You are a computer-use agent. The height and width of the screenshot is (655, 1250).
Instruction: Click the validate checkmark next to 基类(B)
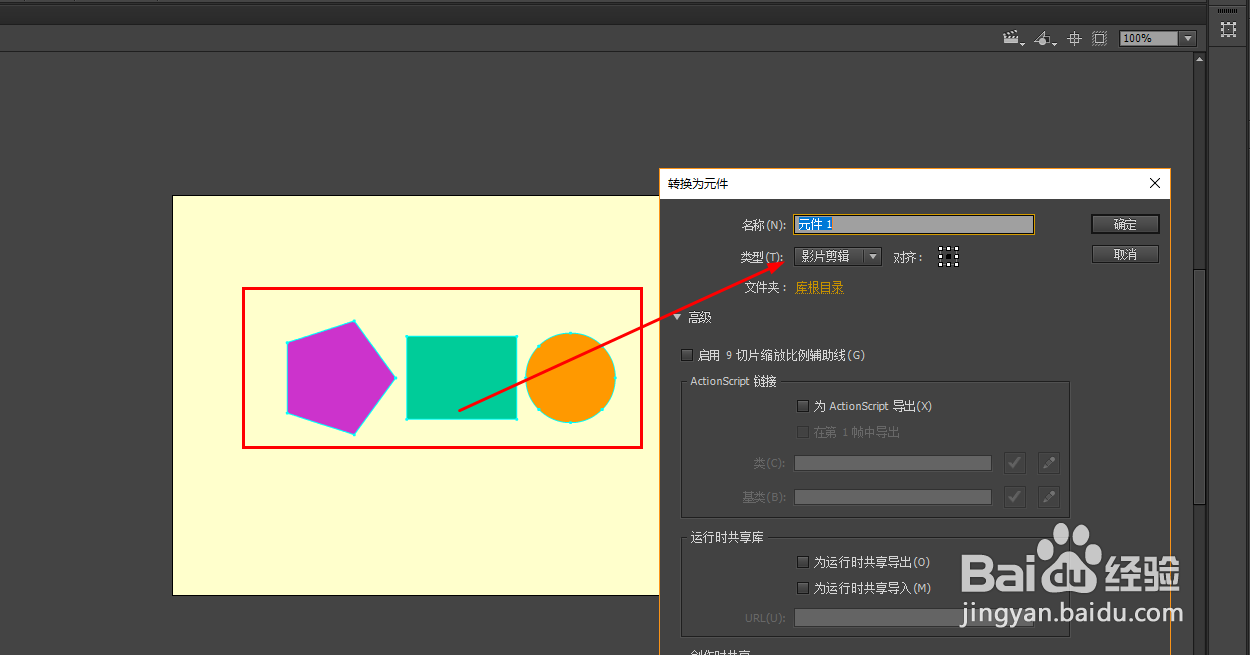tap(1015, 496)
